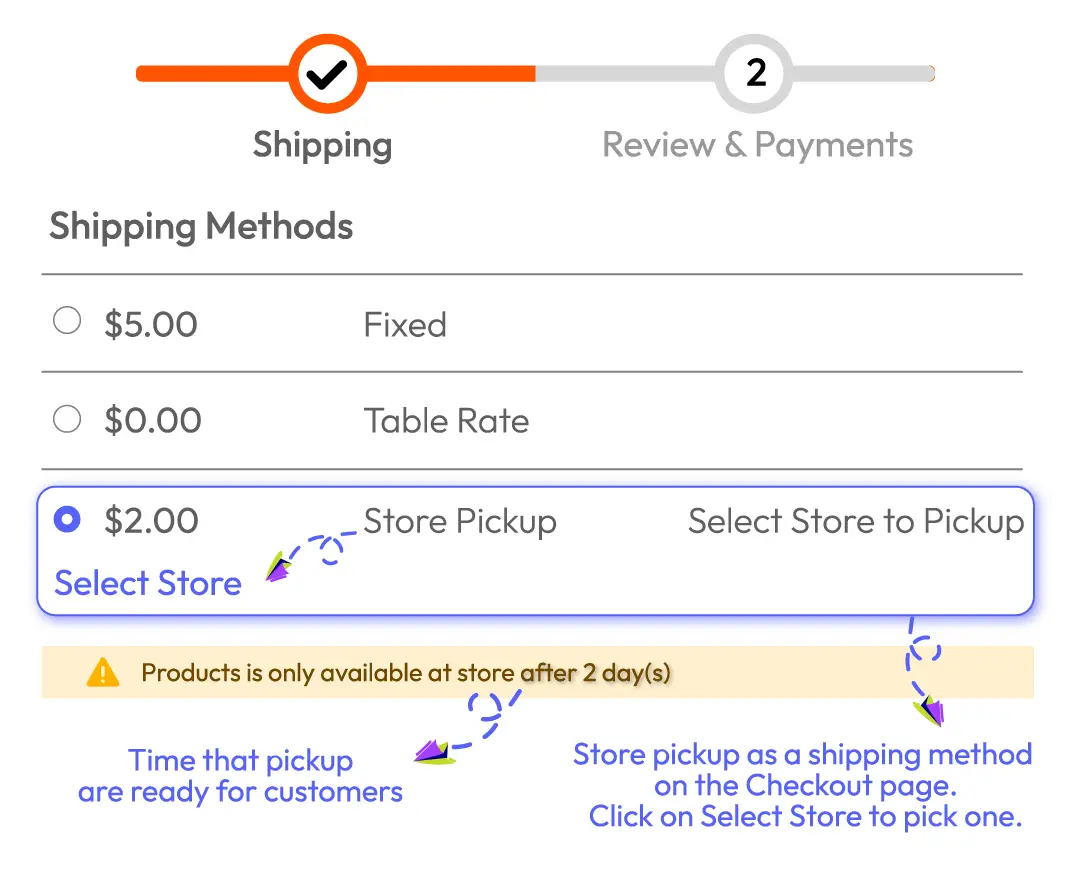1068x871 pixels.
Task: Click the Shipping step label
Action: click(322, 146)
